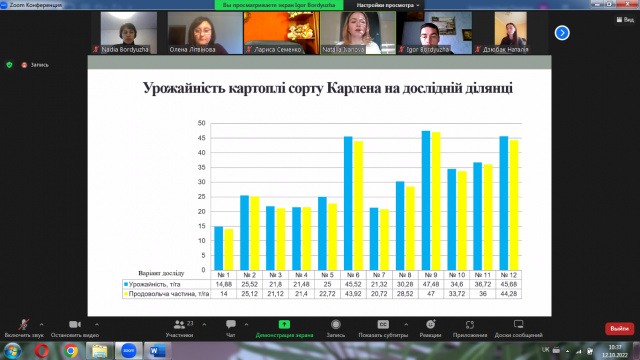
Task: Click the 36,72 value under № 11
Action: click(x=482, y=284)
